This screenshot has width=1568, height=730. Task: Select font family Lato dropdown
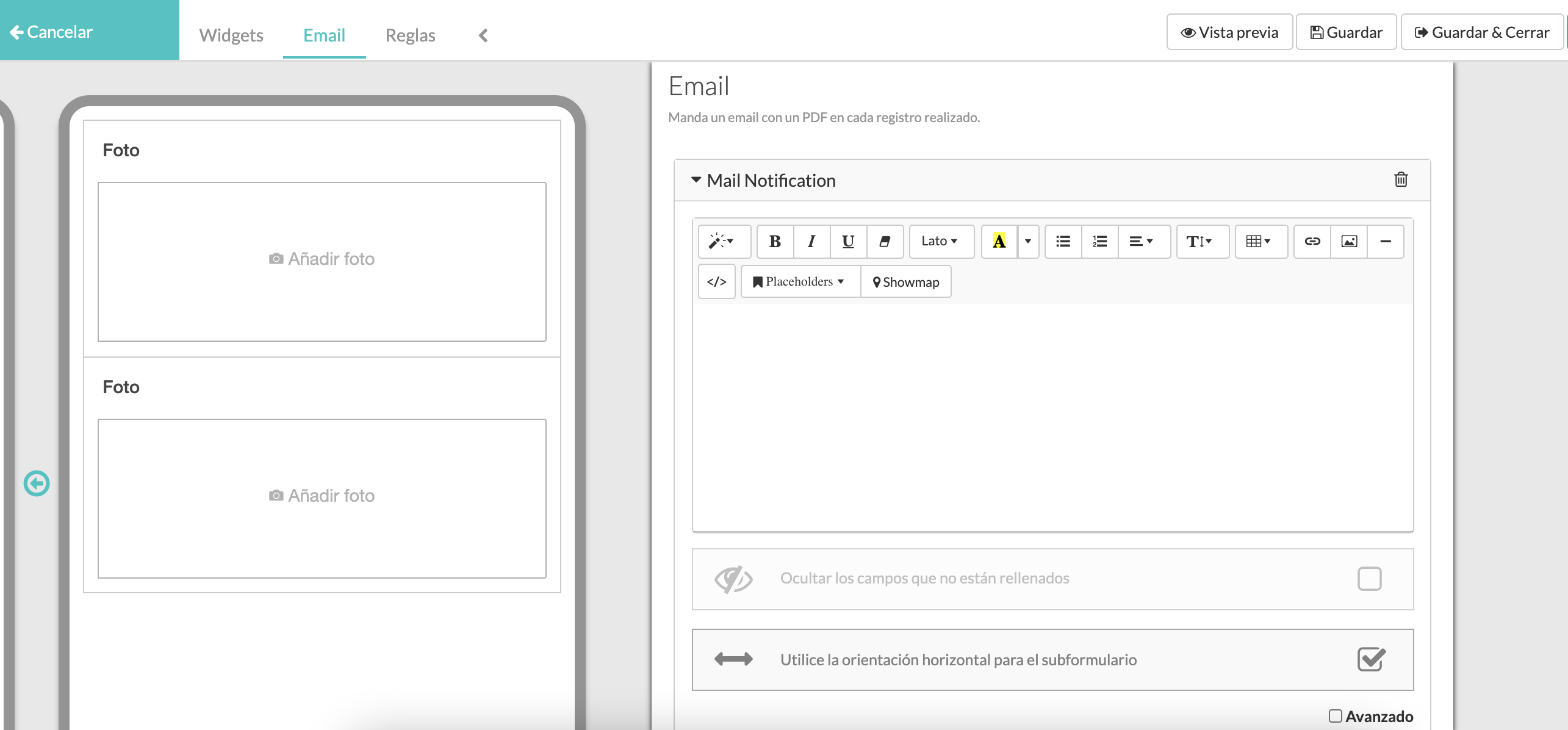click(939, 241)
